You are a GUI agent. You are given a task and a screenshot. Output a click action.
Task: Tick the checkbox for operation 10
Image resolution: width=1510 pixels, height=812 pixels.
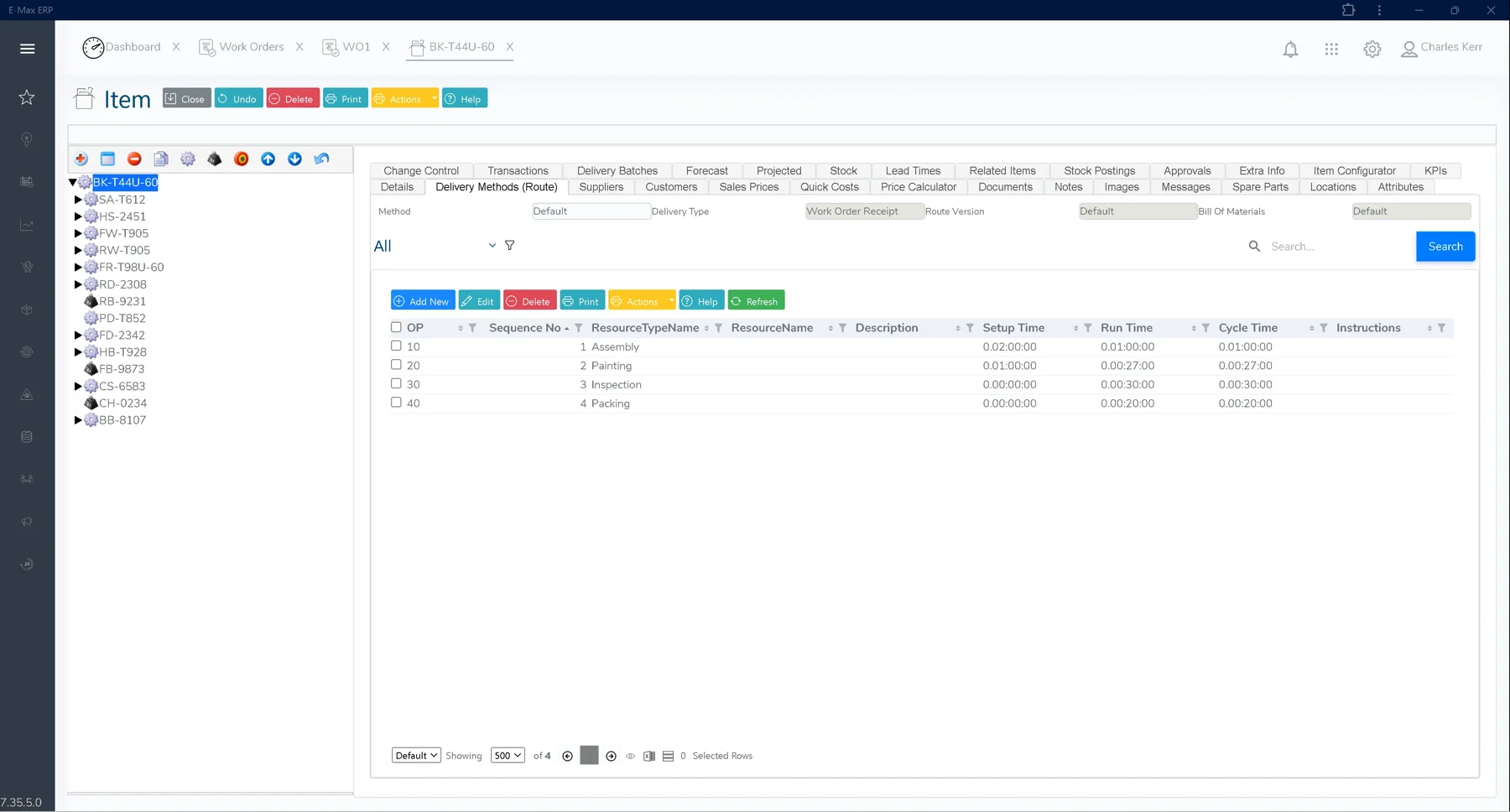coord(396,346)
